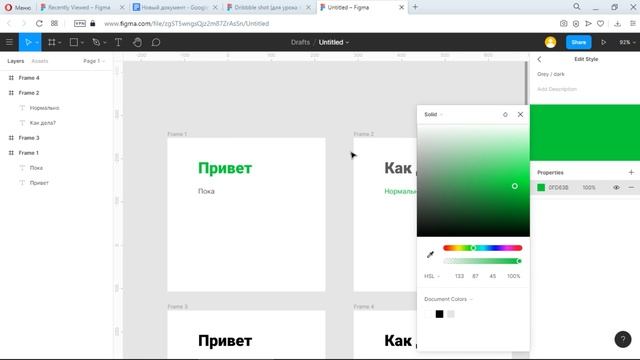640x360 pixels.
Task: Click the browser snapshot camera icon
Action: 563,23
